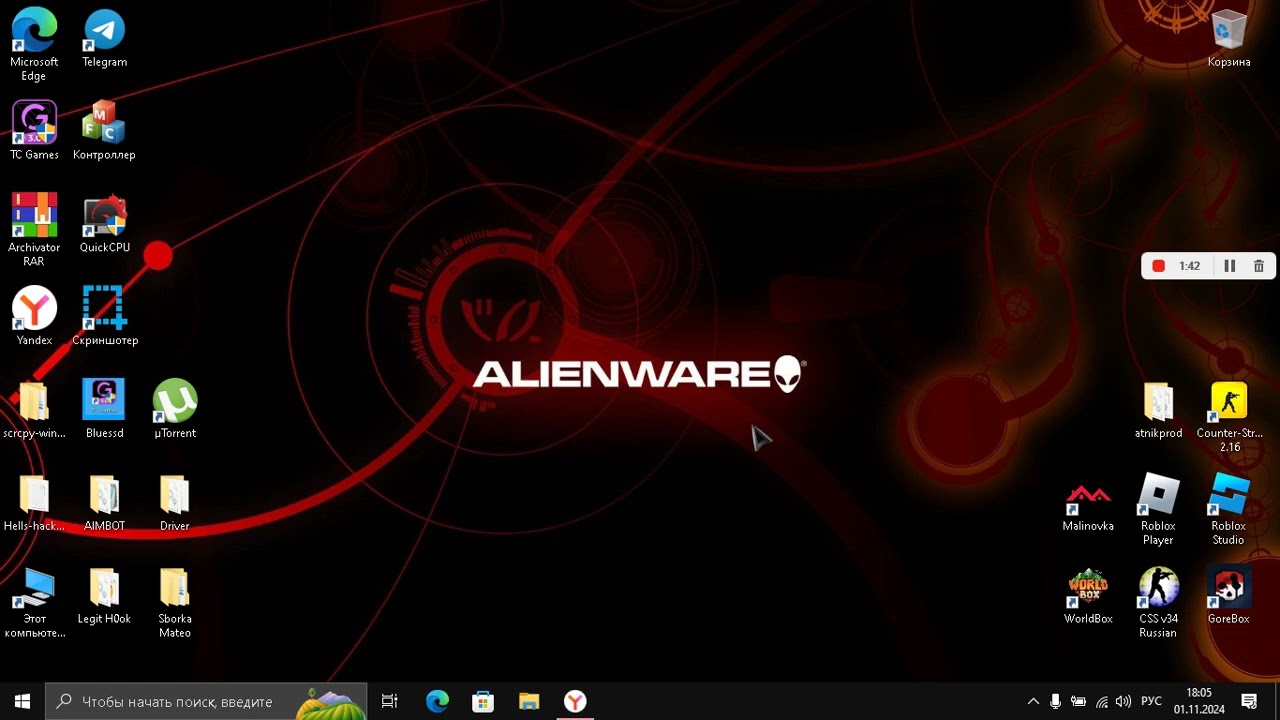Open the Контроллер desktop icon
Screen dimensions: 1280x720
tap(104, 131)
